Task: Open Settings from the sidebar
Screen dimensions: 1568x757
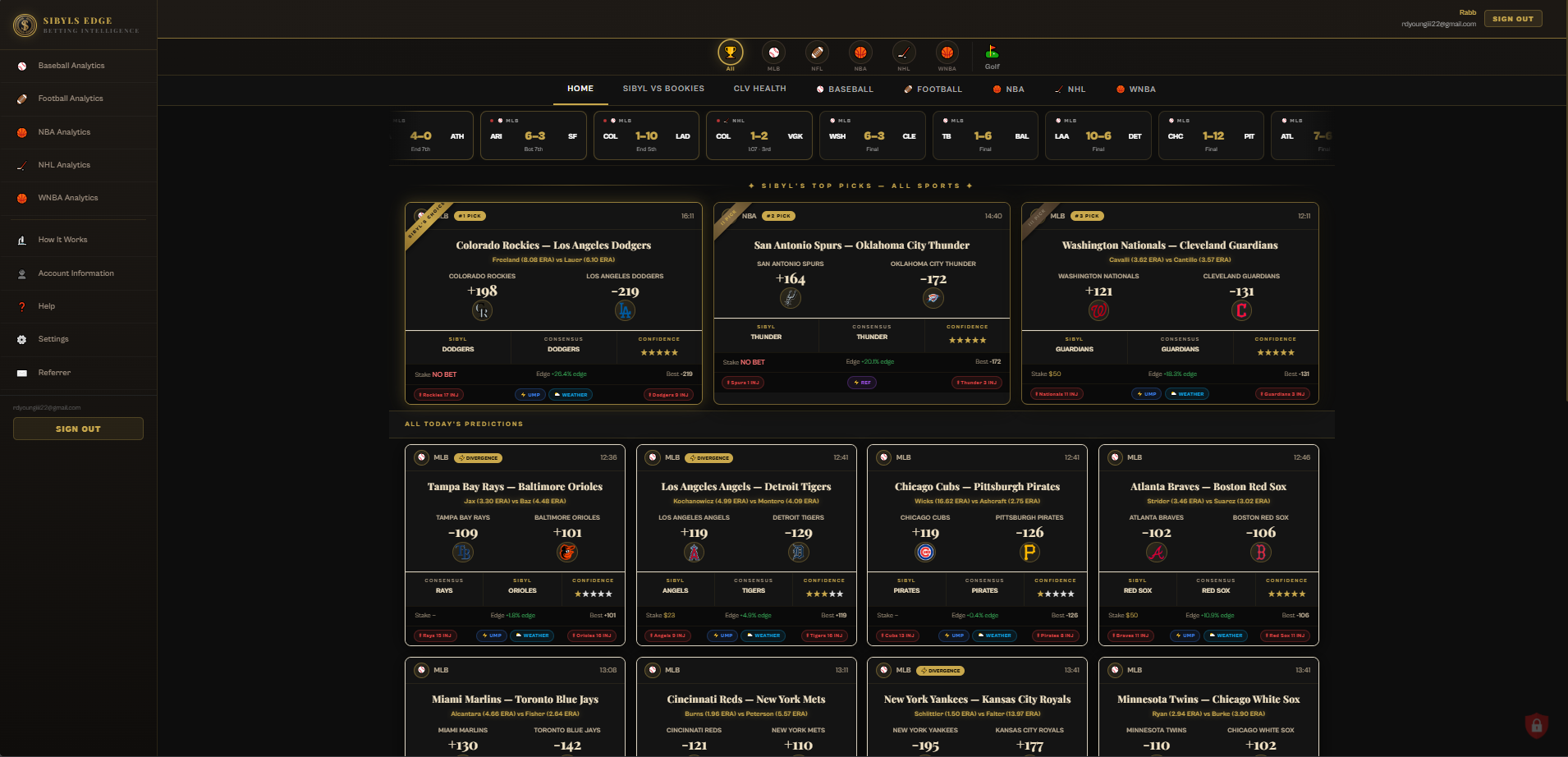Action: (x=79, y=339)
